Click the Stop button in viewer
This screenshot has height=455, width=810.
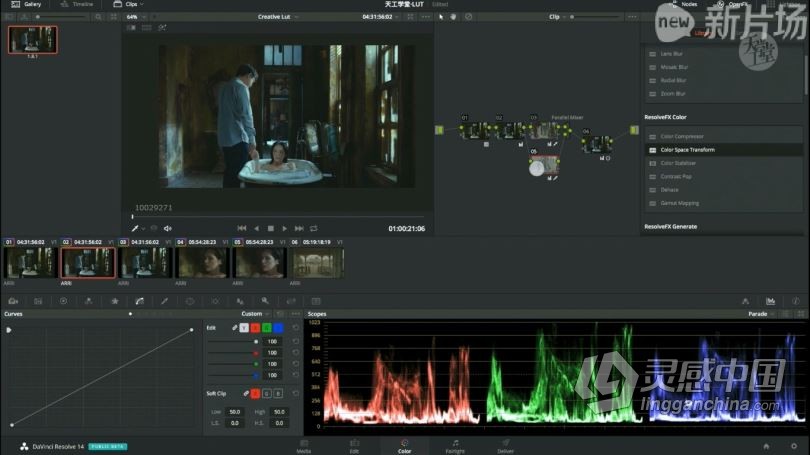[270, 228]
